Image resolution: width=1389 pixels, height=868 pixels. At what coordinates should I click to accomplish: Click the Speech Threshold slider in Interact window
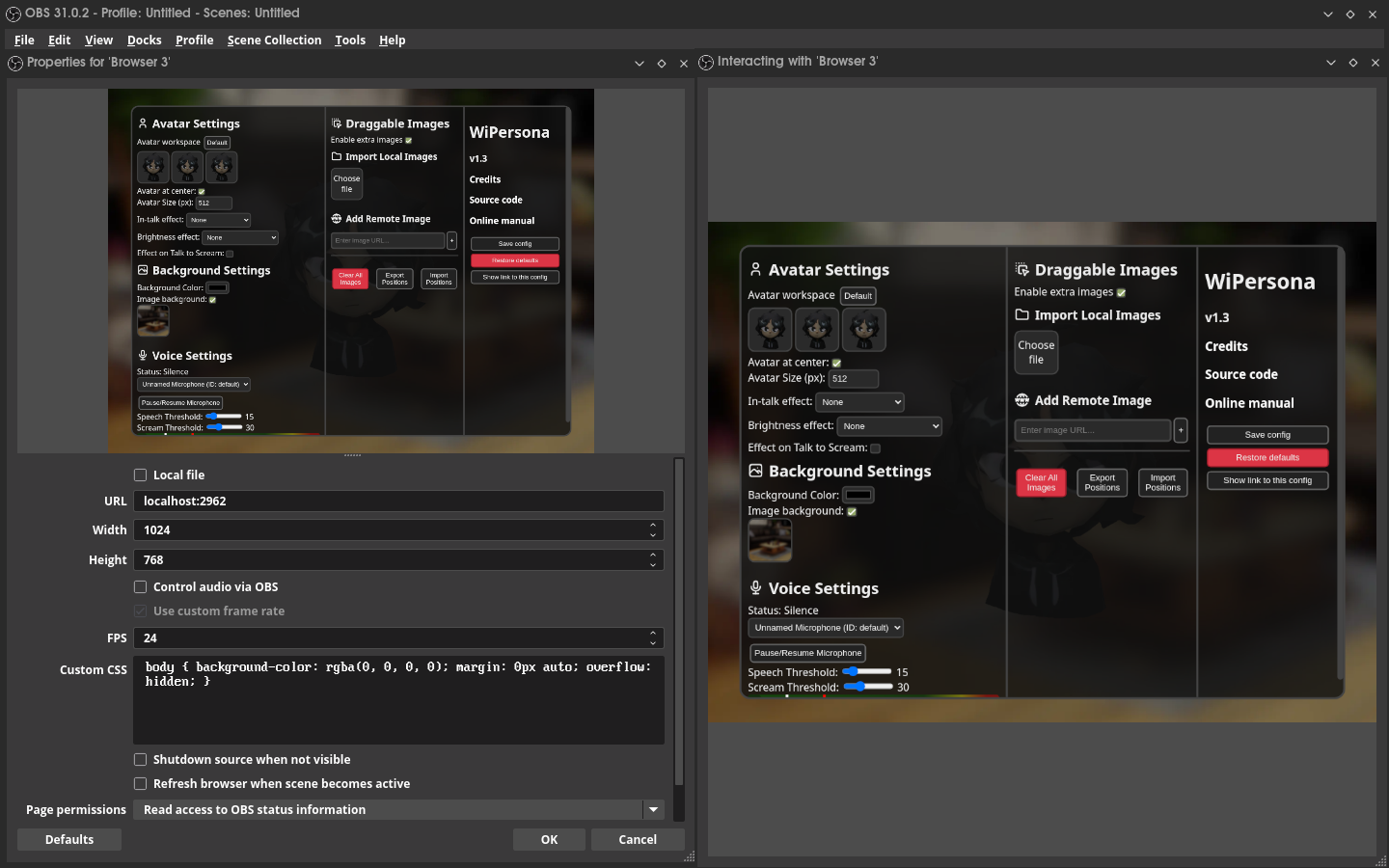(867, 671)
